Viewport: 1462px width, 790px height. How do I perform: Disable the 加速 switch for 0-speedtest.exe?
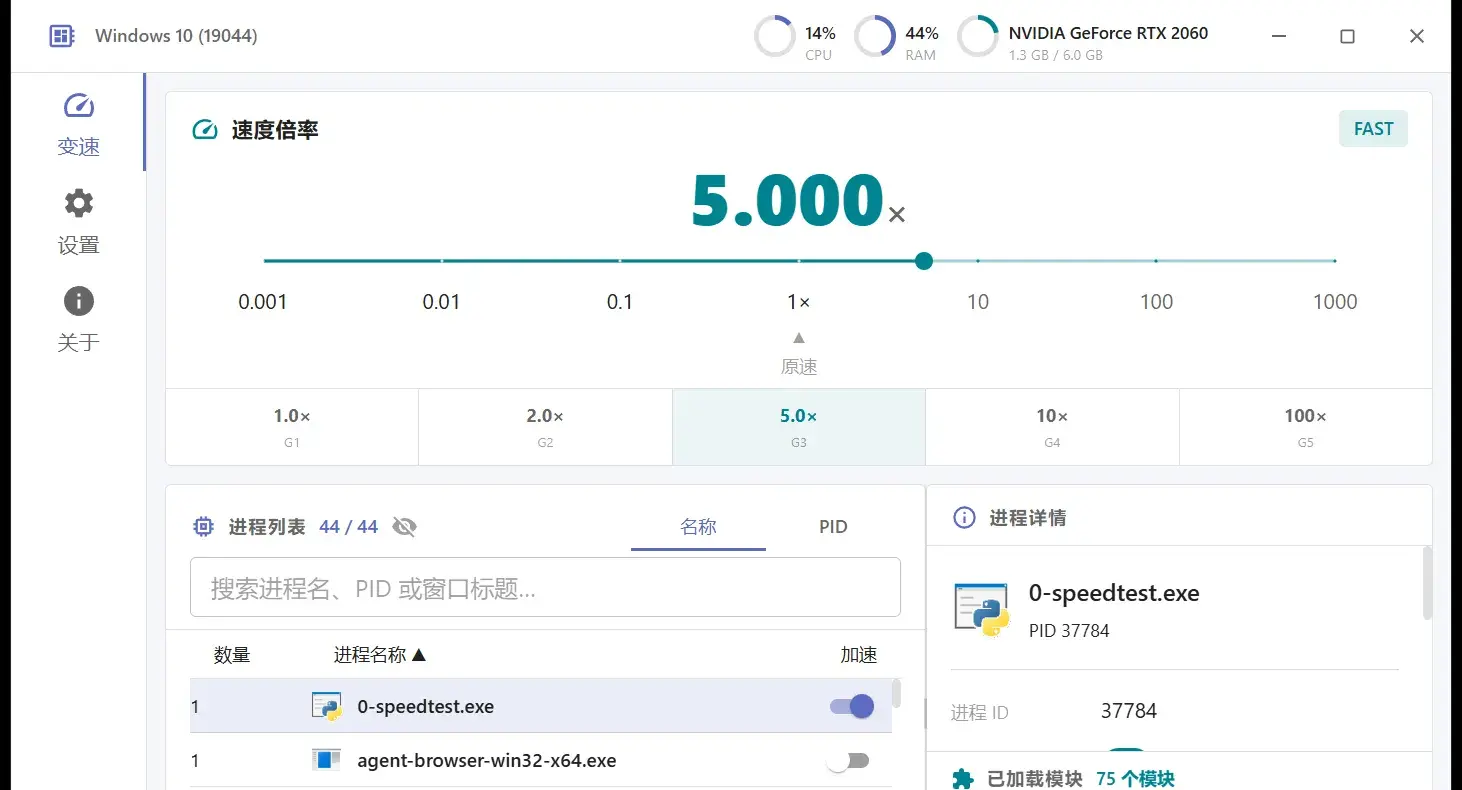[852, 707]
